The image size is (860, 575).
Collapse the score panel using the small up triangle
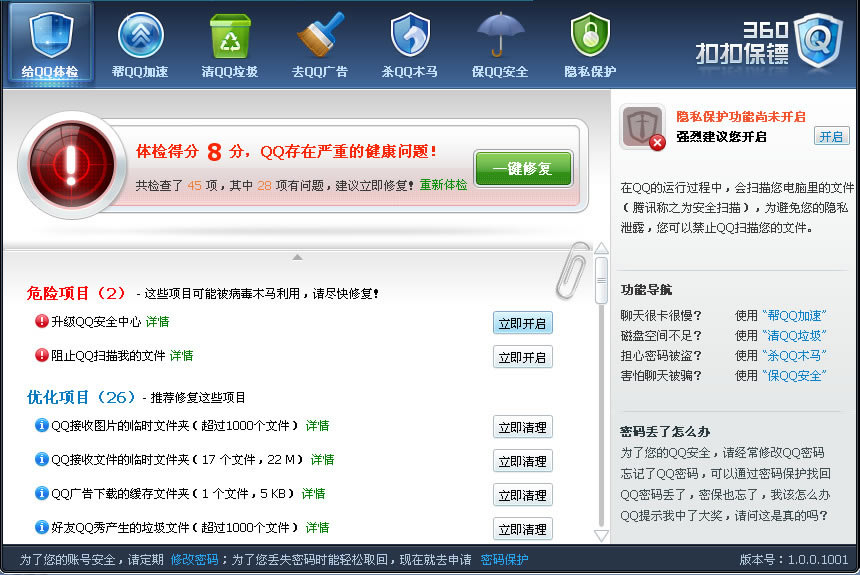(x=297, y=257)
